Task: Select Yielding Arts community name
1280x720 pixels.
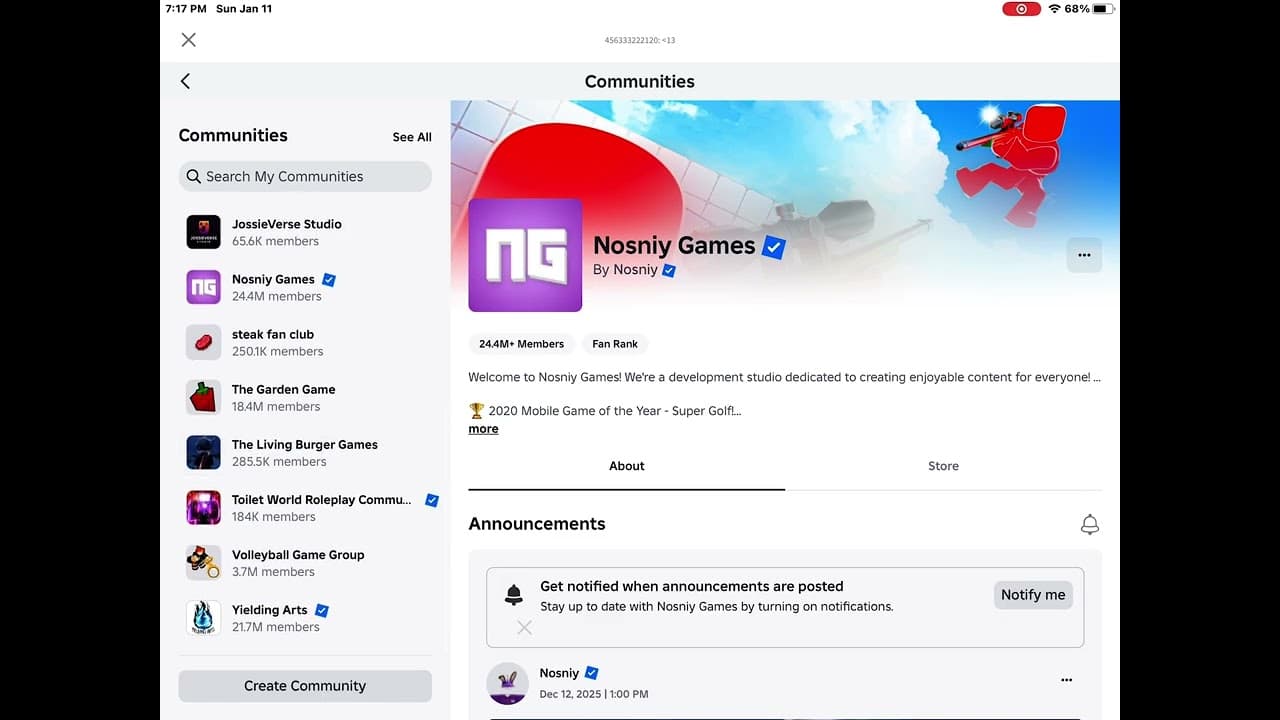Action: (270, 609)
